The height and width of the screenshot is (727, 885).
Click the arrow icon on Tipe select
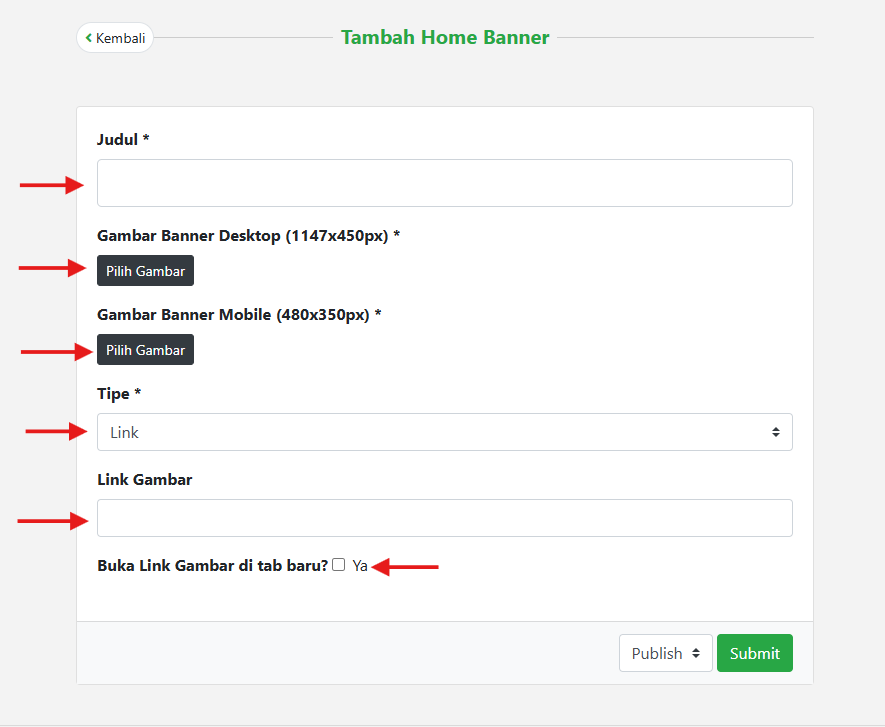click(x=775, y=432)
